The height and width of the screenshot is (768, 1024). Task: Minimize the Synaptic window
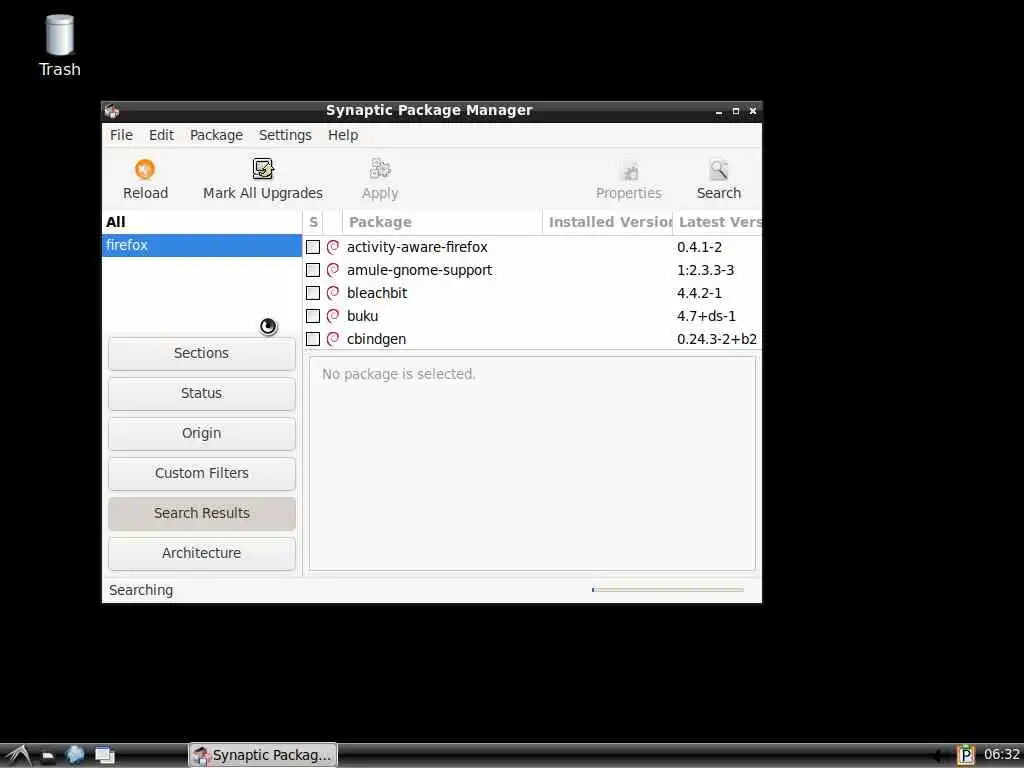click(x=719, y=112)
